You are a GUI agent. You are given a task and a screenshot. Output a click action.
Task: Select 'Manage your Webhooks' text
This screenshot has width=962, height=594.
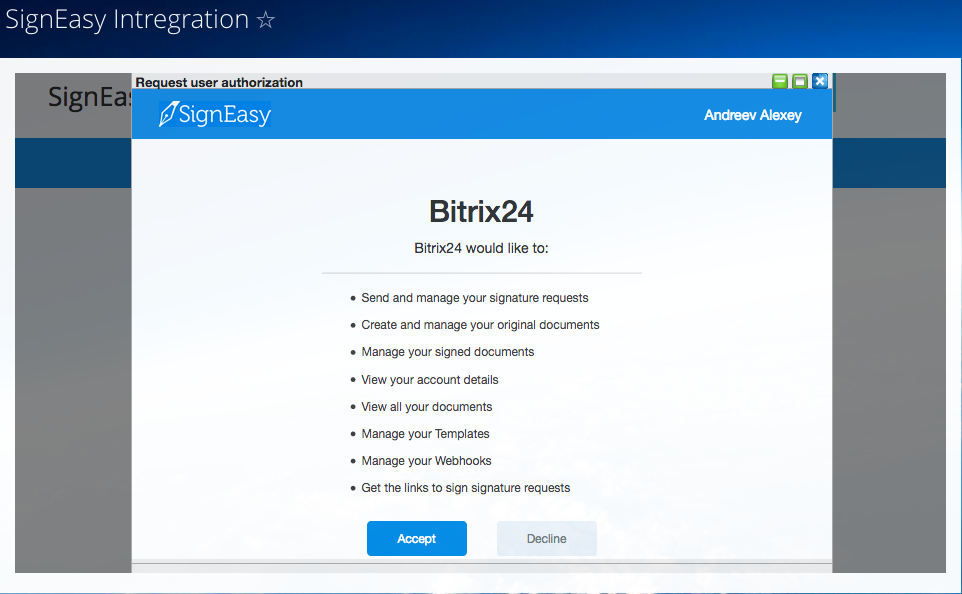[x=426, y=461]
